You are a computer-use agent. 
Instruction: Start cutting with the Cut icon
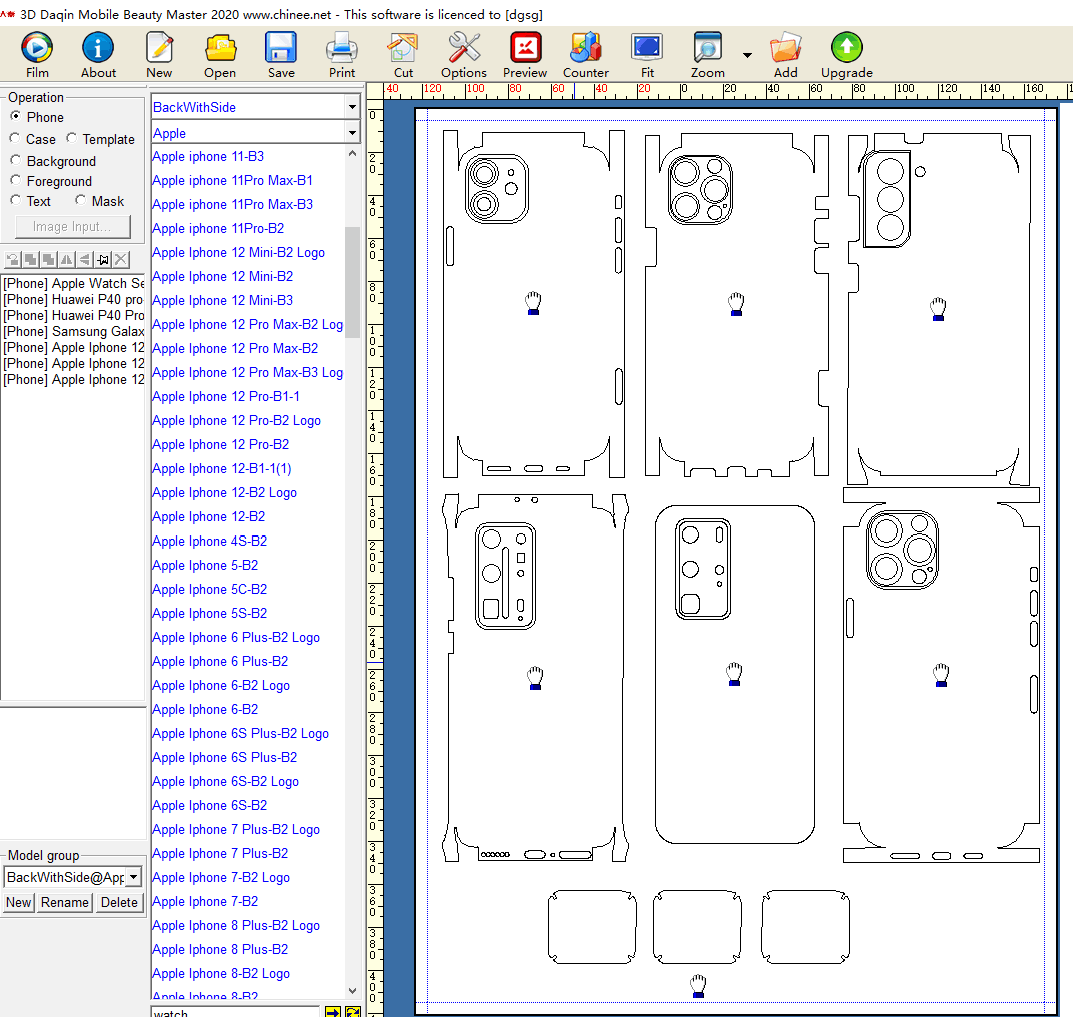click(x=402, y=47)
